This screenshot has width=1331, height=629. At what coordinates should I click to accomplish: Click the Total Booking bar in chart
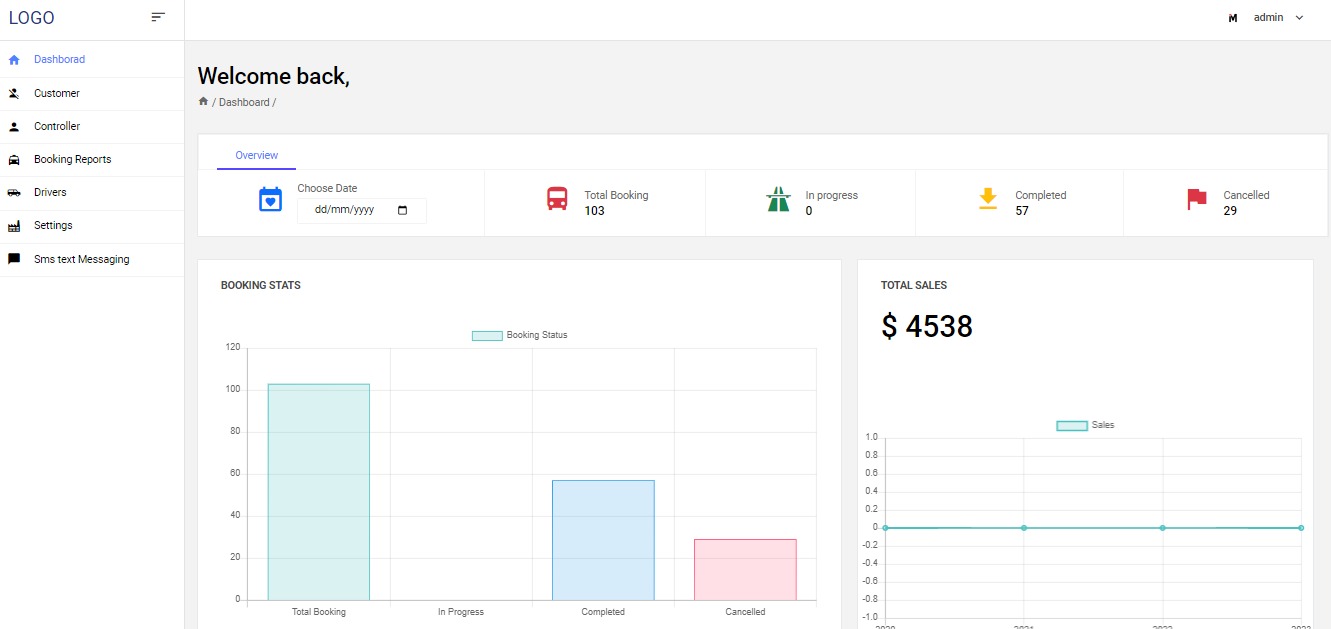(318, 492)
